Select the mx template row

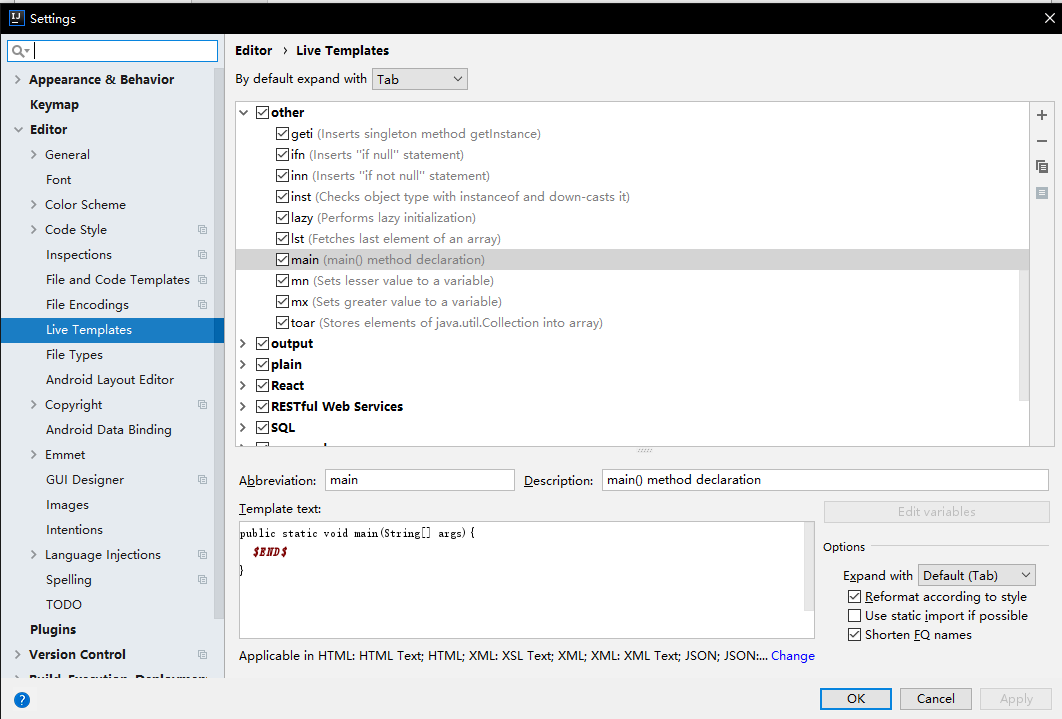[x=632, y=301]
